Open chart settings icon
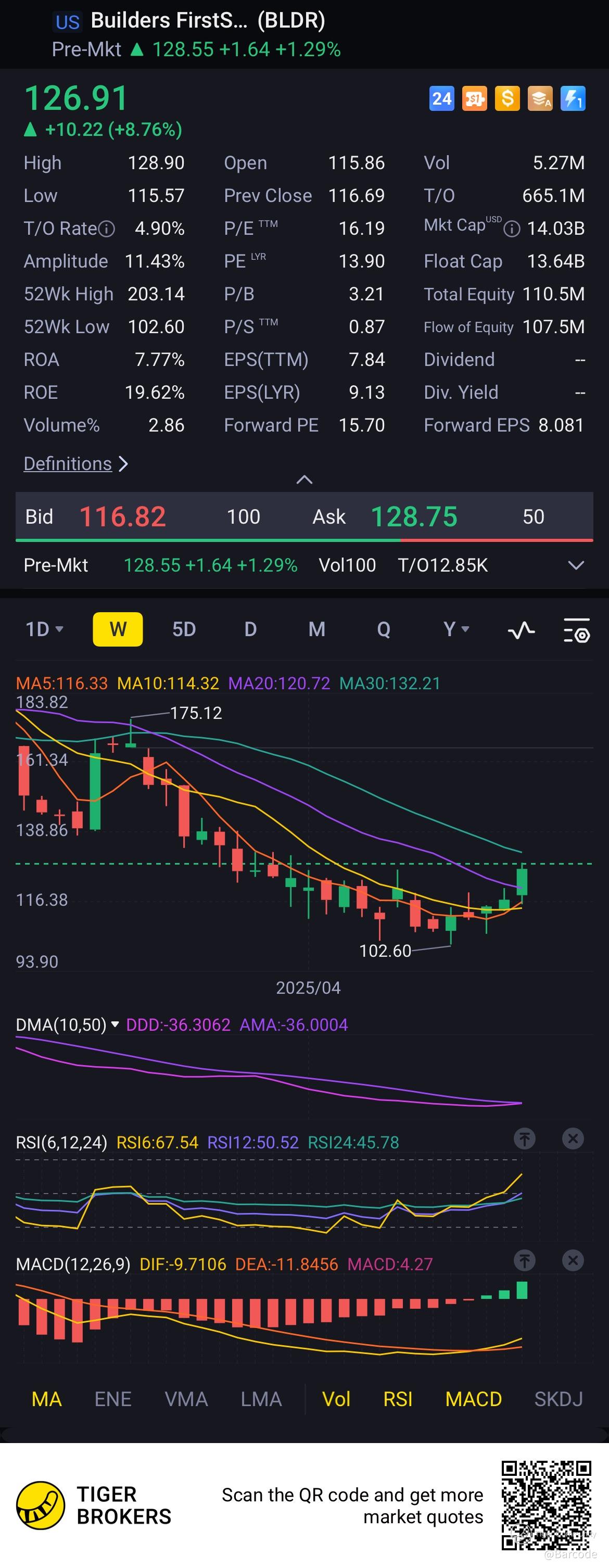The width and height of the screenshot is (609, 1568). tap(576, 630)
